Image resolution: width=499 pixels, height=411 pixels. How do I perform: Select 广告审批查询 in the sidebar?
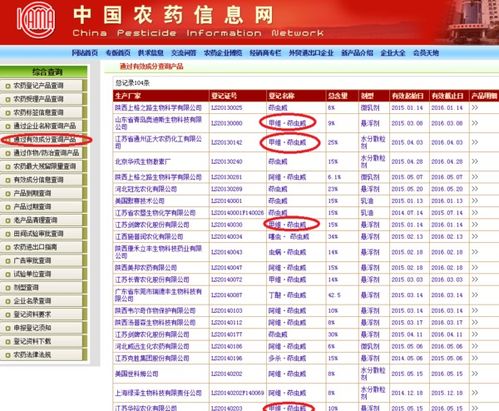pyautogui.click(x=32, y=260)
